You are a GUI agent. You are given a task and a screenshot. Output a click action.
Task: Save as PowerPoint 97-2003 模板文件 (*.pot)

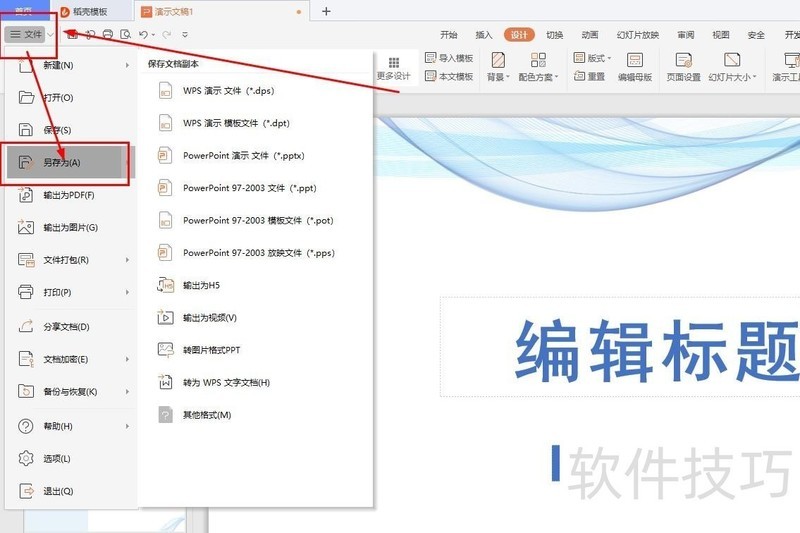[x=257, y=220]
